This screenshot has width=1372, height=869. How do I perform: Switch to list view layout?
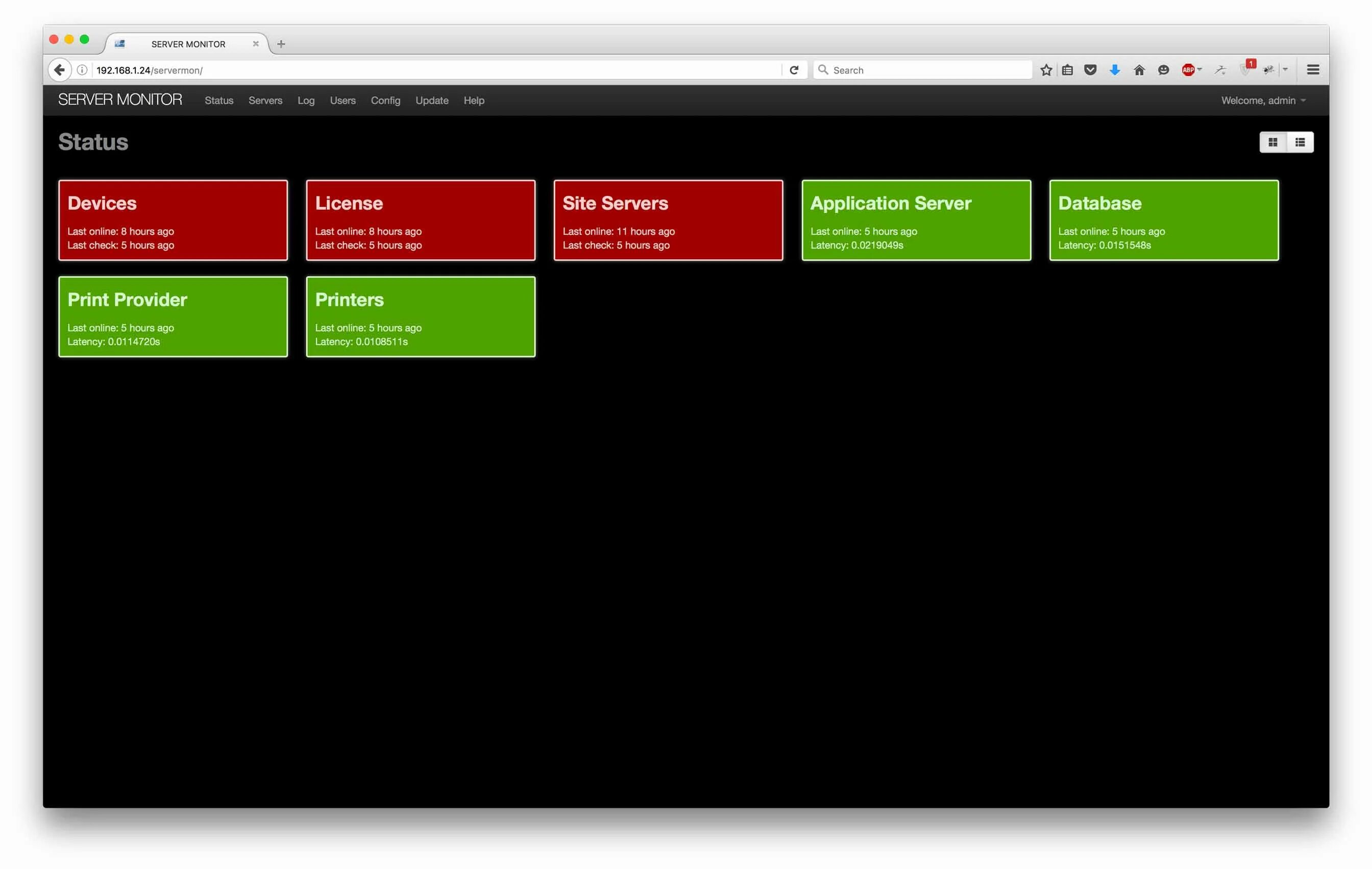point(1300,142)
